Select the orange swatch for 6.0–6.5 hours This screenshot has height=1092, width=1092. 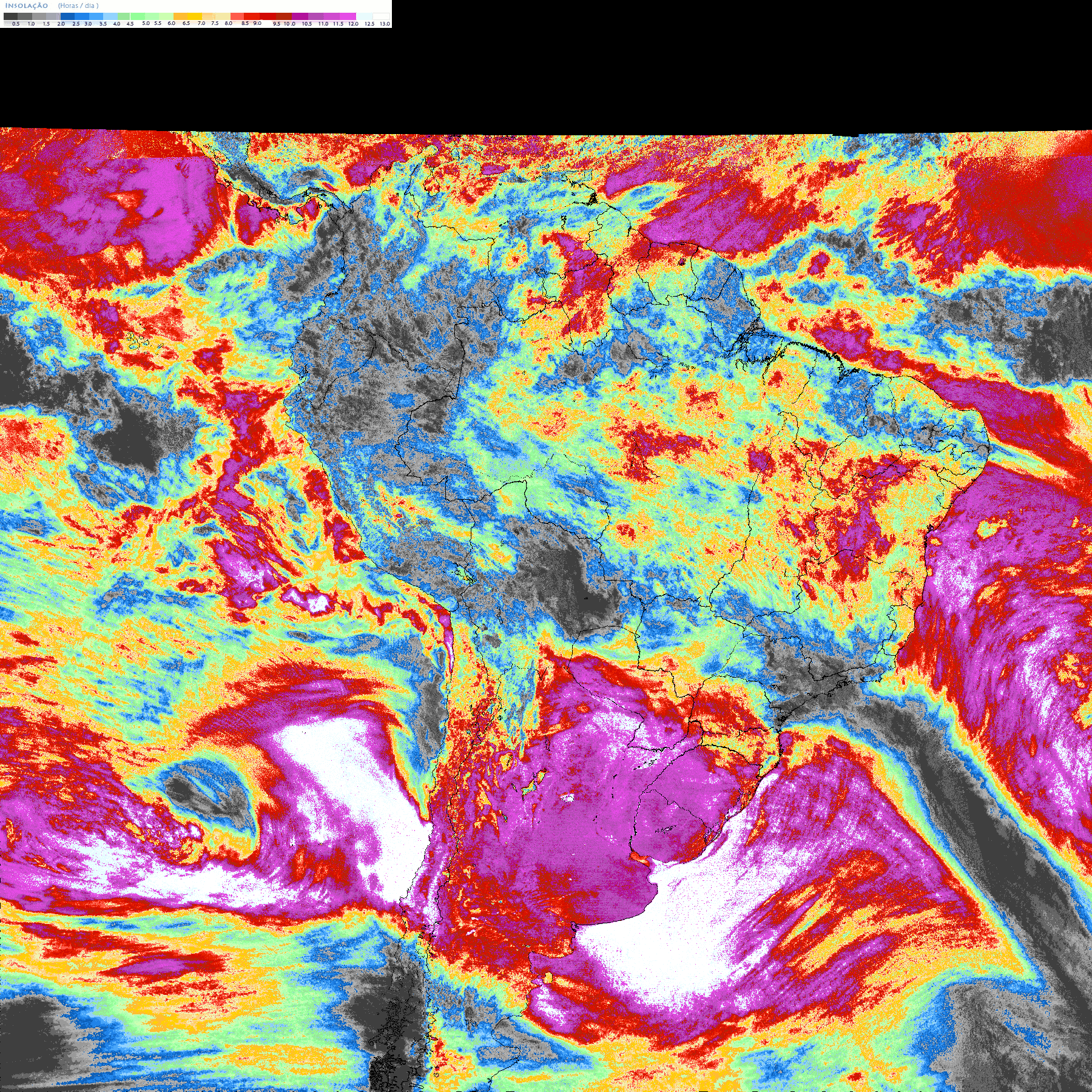(180, 16)
